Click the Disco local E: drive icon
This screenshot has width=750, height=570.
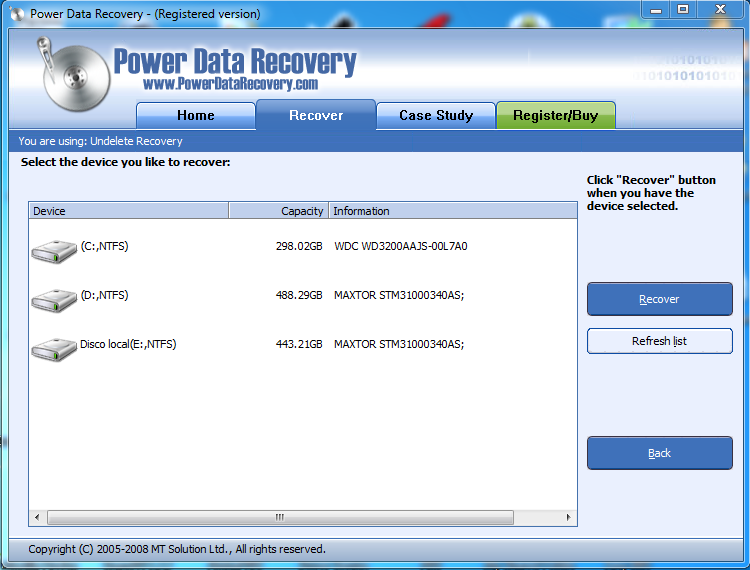[54, 349]
